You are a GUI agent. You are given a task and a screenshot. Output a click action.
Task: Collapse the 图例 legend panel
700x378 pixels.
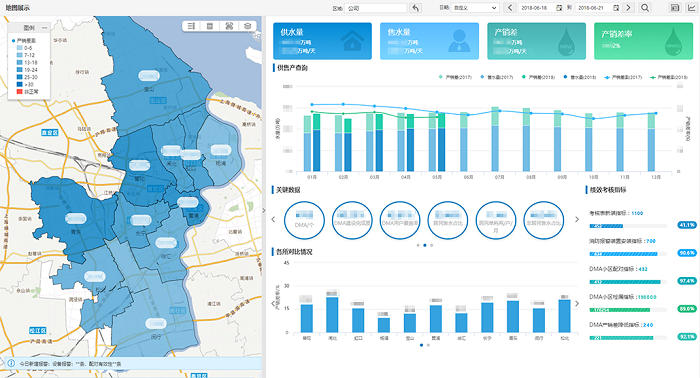(x=44, y=28)
